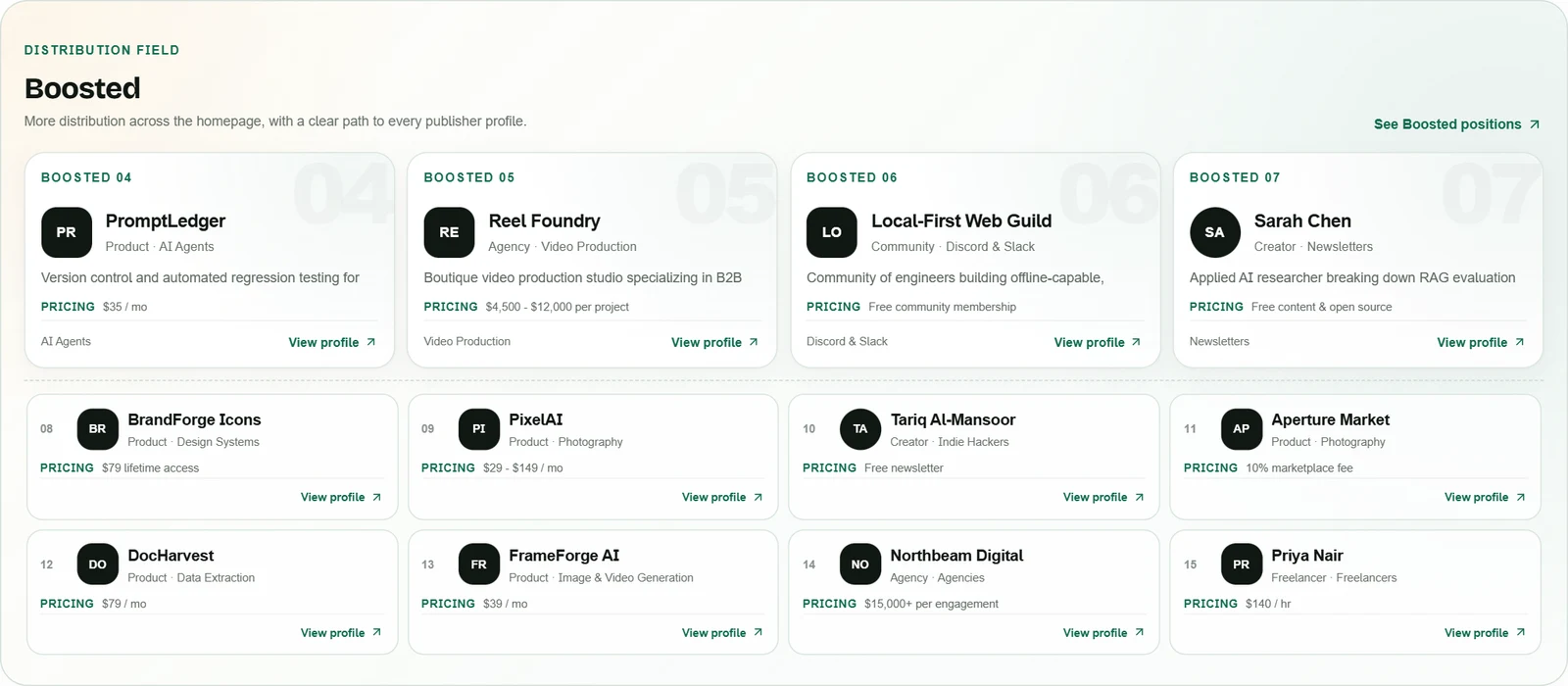Click the Boosted section heading

click(x=82, y=88)
